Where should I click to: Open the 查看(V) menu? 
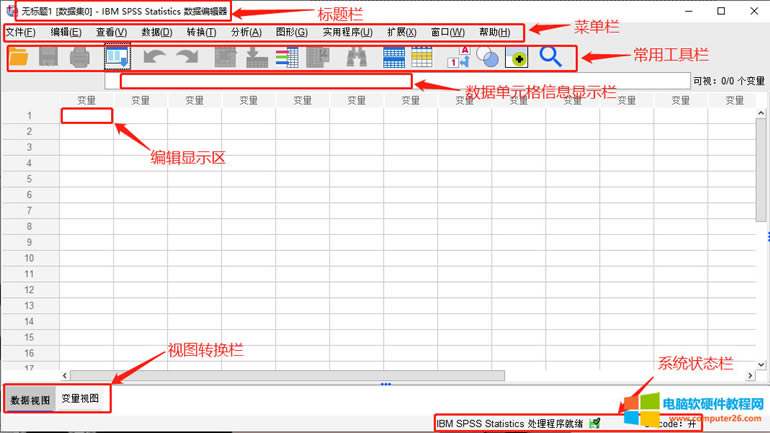(111, 32)
